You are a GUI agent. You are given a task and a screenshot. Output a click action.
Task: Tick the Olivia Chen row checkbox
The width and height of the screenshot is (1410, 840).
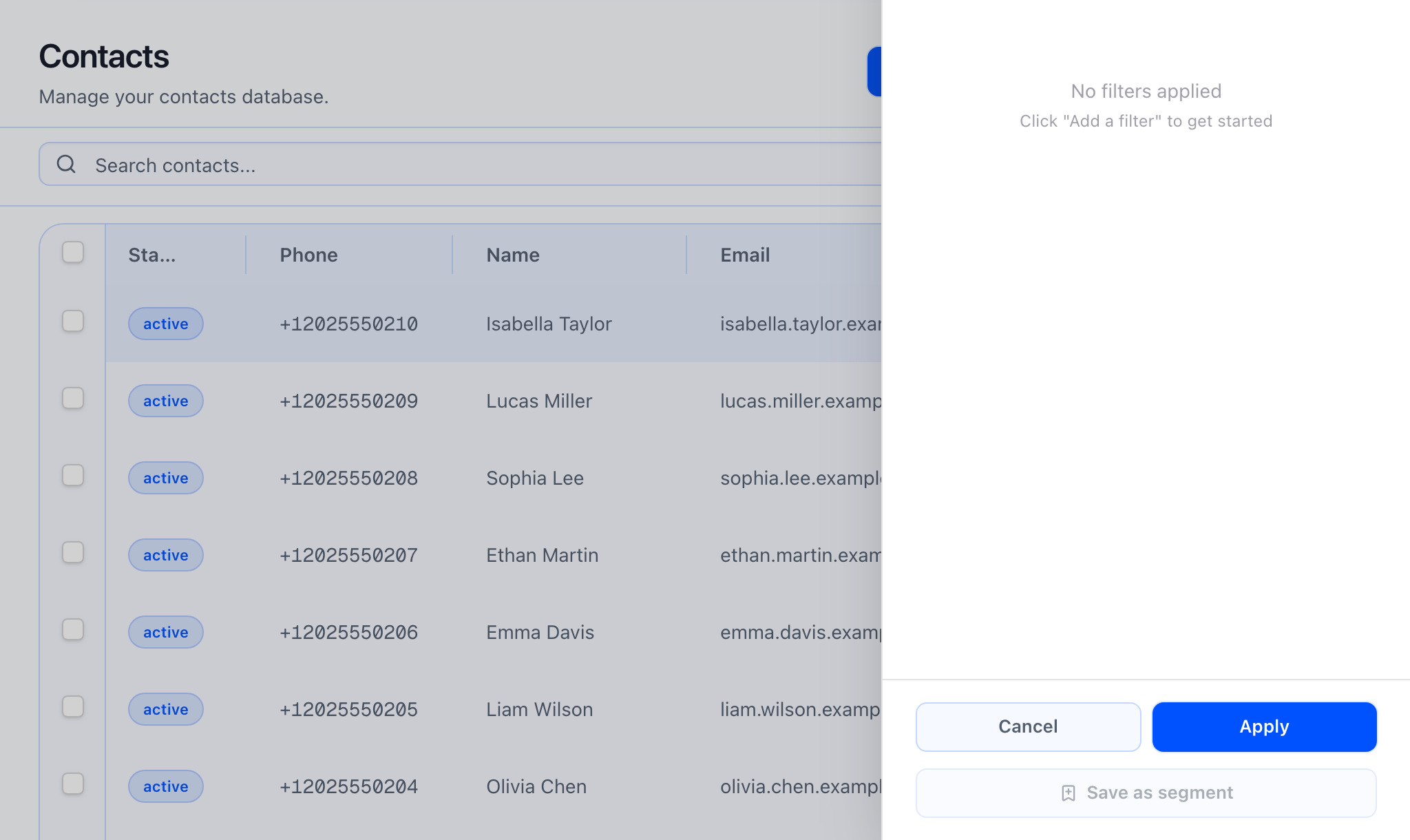point(73,784)
